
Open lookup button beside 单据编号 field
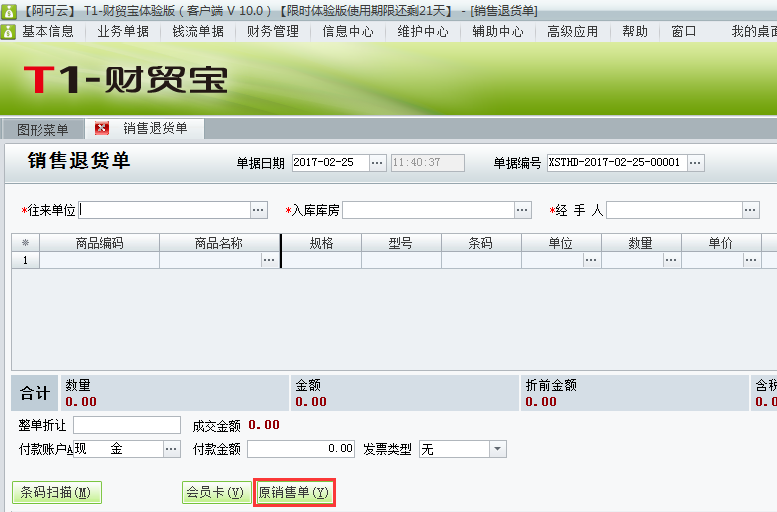[695, 163]
